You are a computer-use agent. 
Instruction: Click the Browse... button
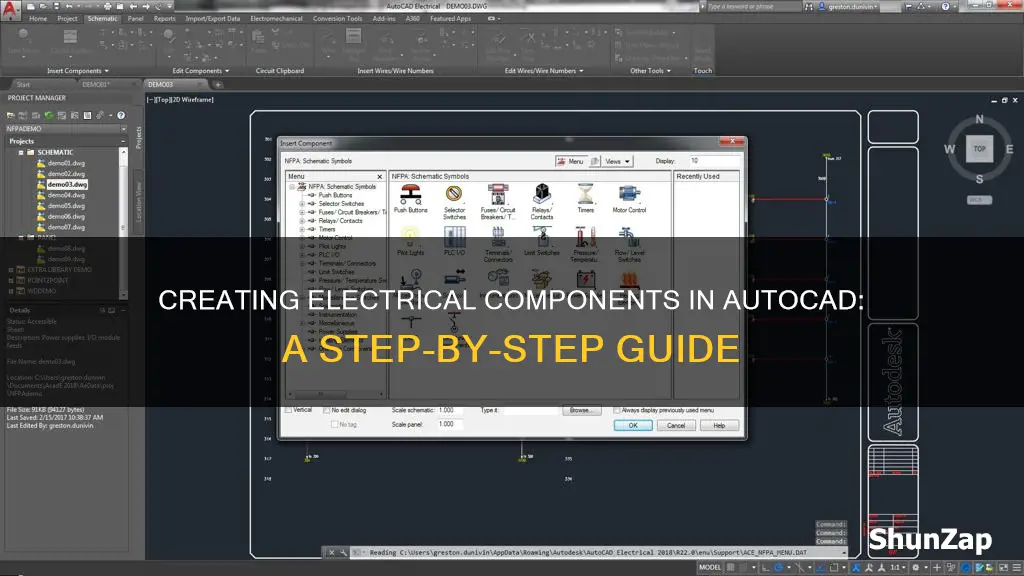pos(581,410)
